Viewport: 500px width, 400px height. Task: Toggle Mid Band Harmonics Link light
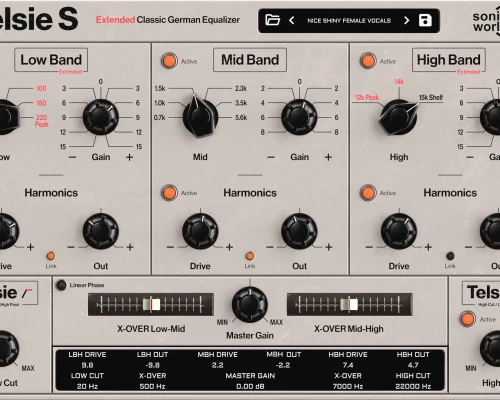coord(250,256)
